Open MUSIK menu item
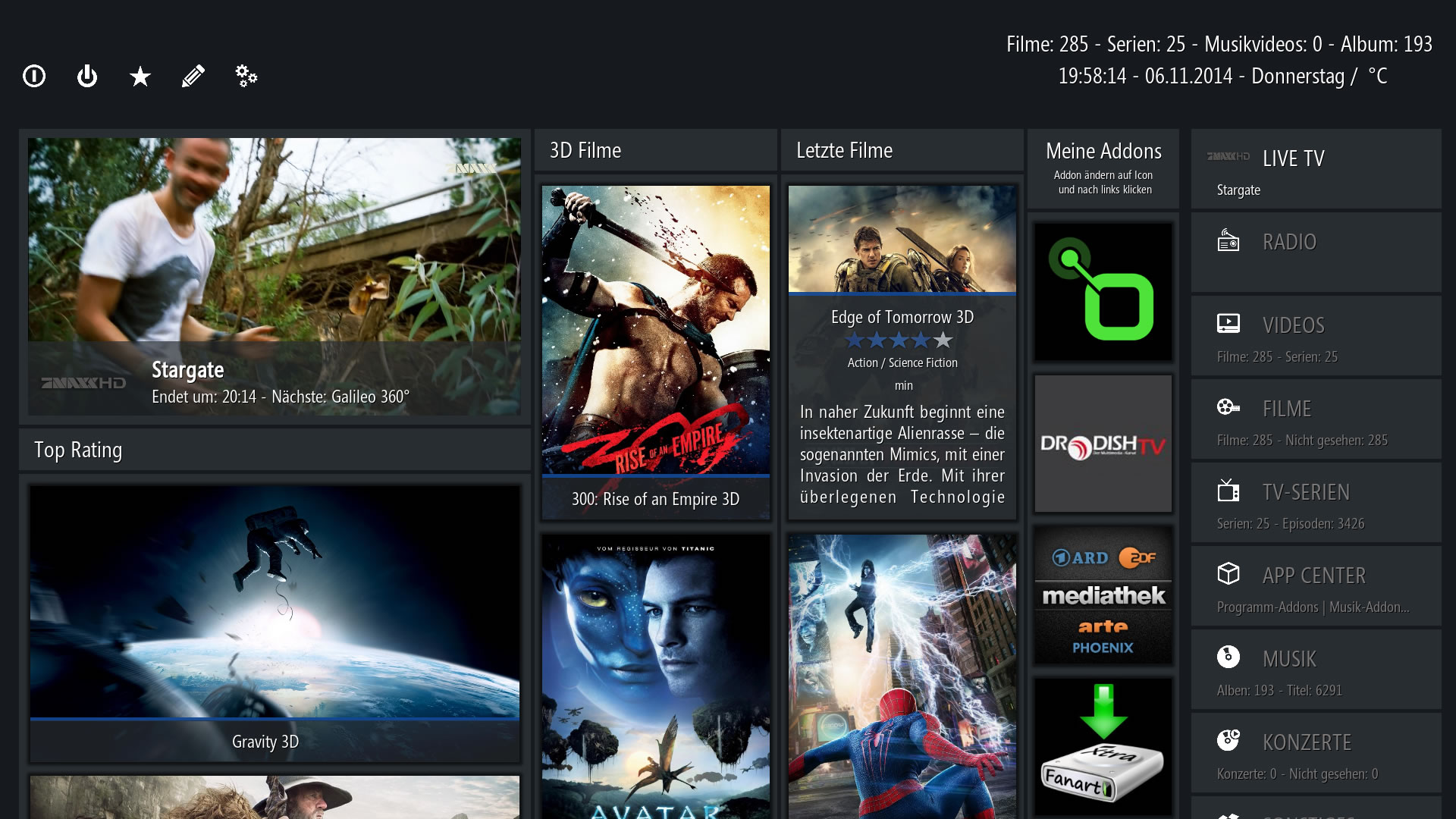 pyautogui.click(x=1316, y=670)
